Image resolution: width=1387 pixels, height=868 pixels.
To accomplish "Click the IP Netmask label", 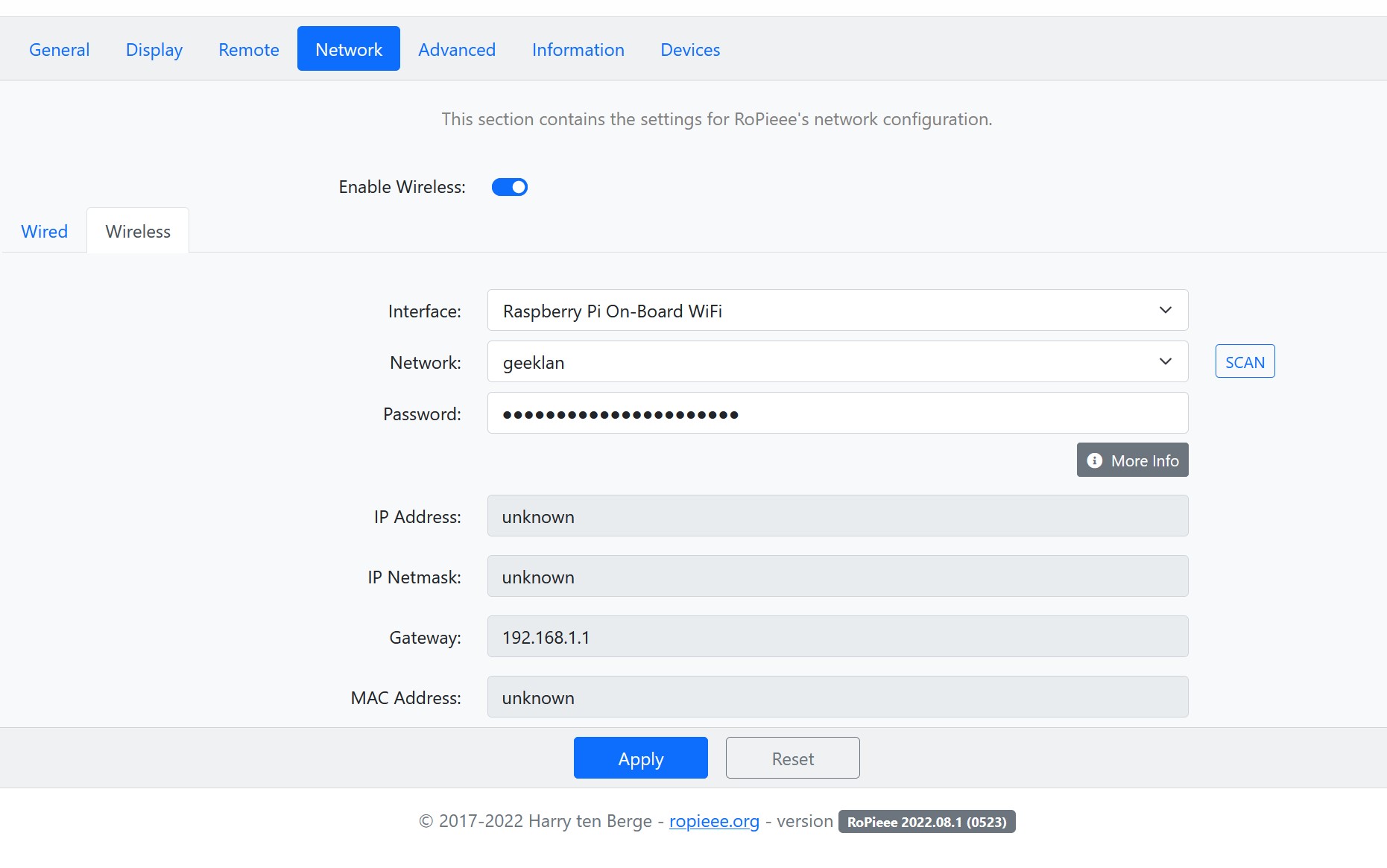I will point(414,577).
